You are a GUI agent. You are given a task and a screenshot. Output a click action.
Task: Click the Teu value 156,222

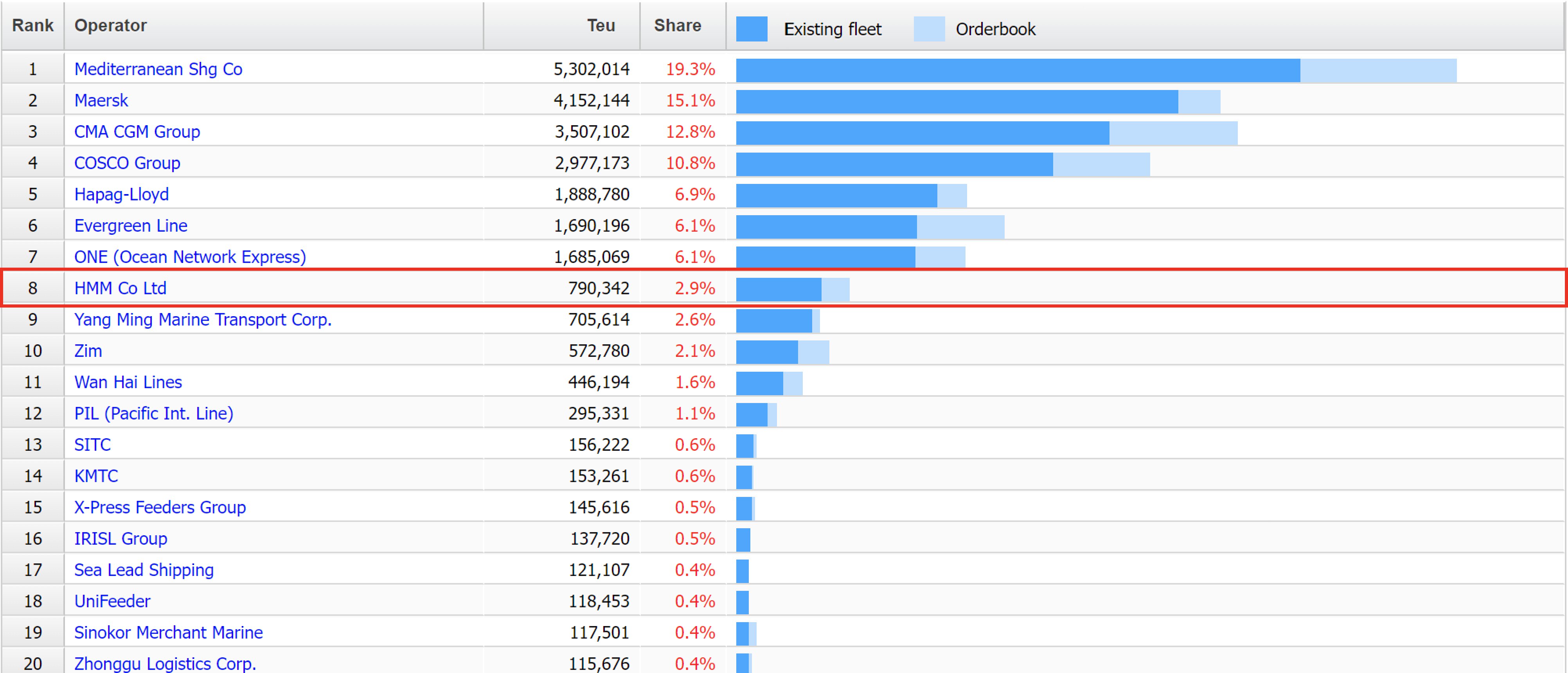click(599, 445)
